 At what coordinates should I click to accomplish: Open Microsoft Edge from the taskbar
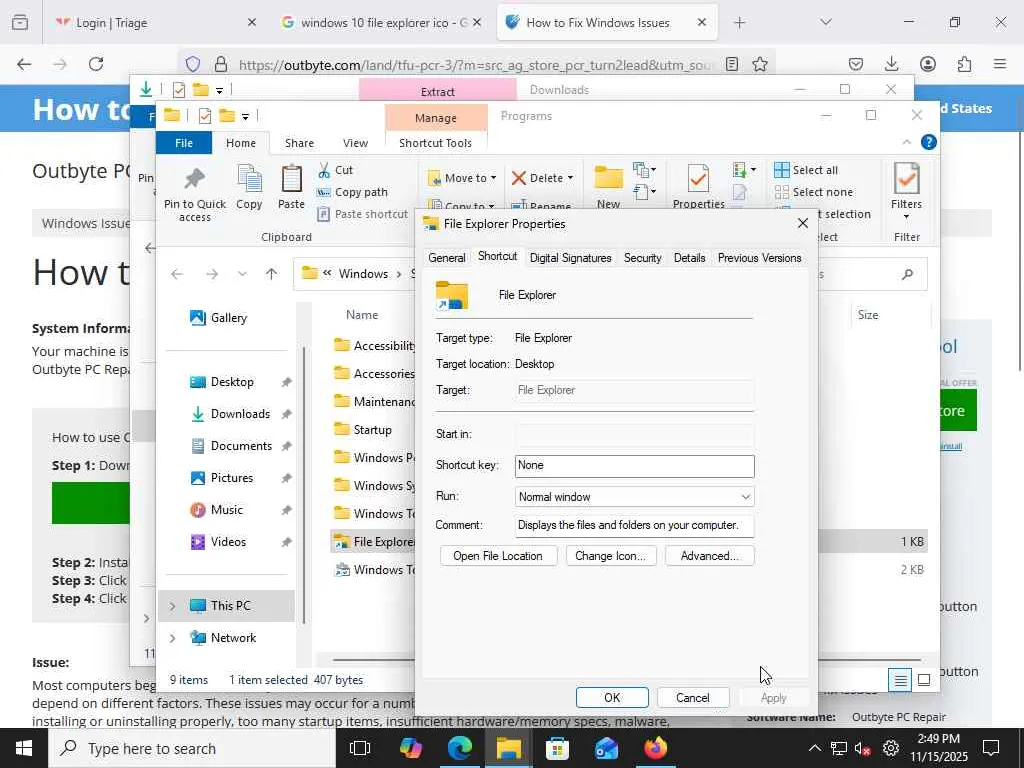pos(460,748)
